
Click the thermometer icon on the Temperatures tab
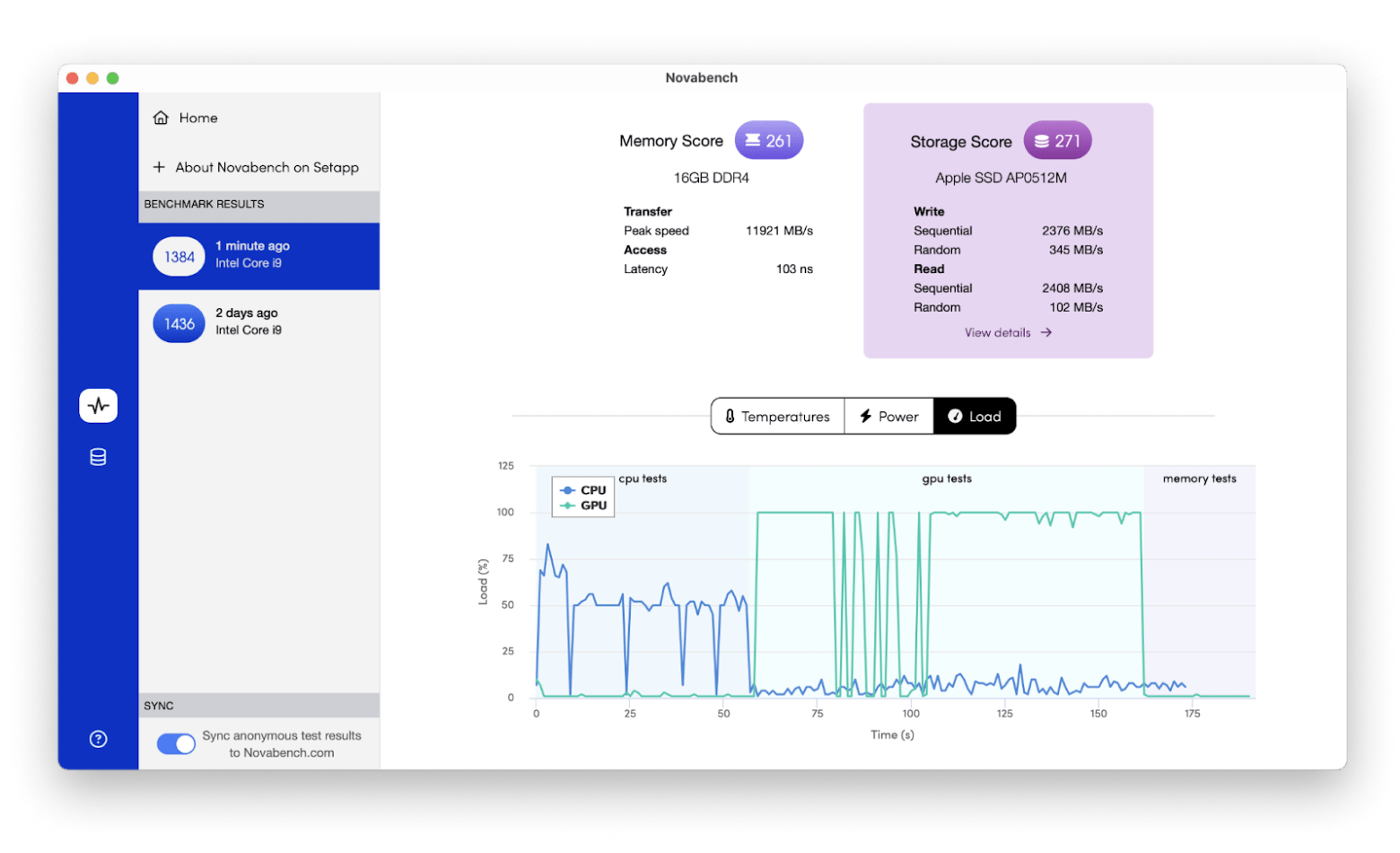729,416
